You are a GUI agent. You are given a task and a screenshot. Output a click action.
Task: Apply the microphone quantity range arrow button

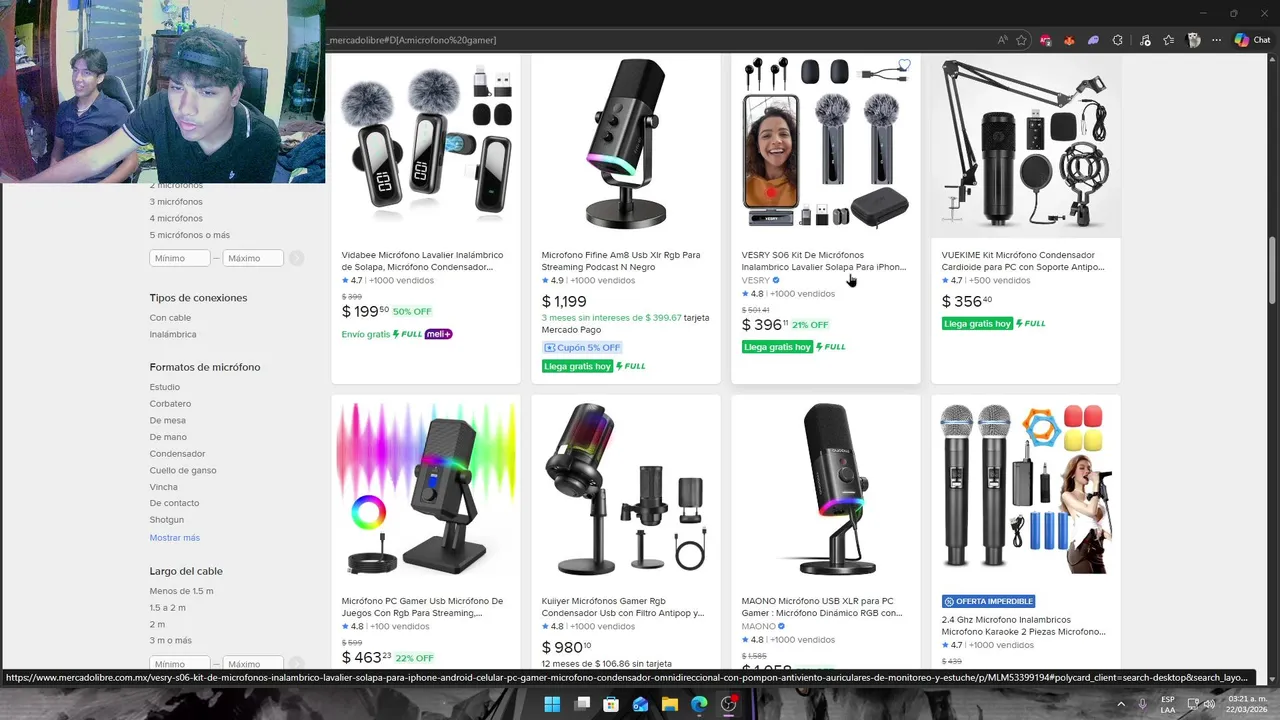pyautogui.click(x=296, y=258)
